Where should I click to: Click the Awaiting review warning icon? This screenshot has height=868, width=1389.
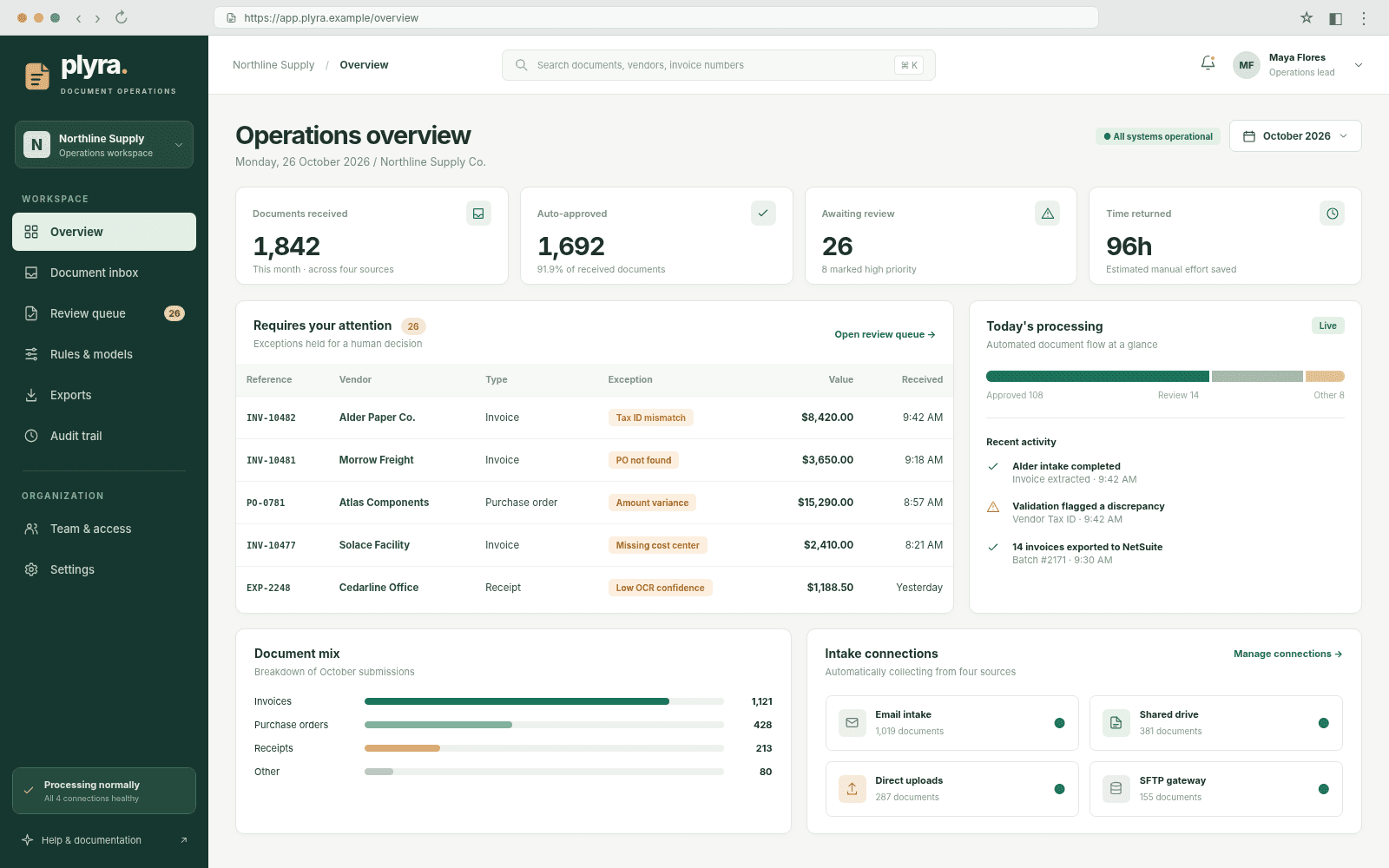click(x=1048, y=214)
